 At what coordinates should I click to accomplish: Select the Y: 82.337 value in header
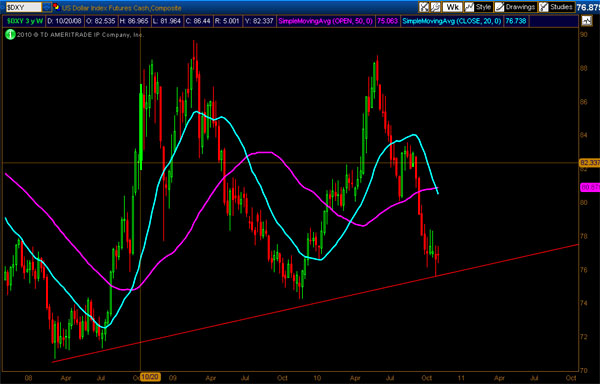click(x=259, y=21)
